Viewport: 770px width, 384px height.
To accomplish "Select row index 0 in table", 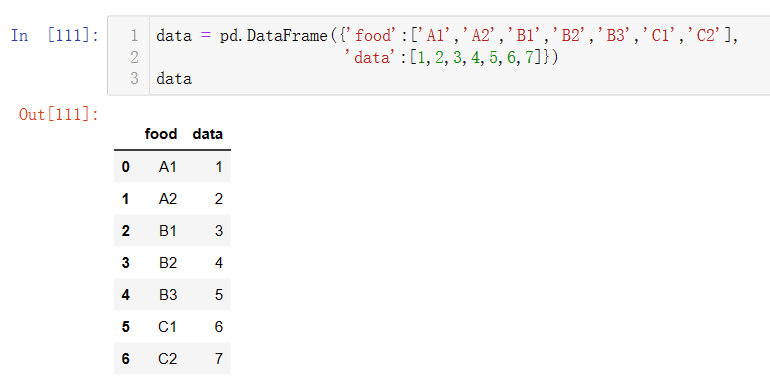I will click(x=126, y=167).
